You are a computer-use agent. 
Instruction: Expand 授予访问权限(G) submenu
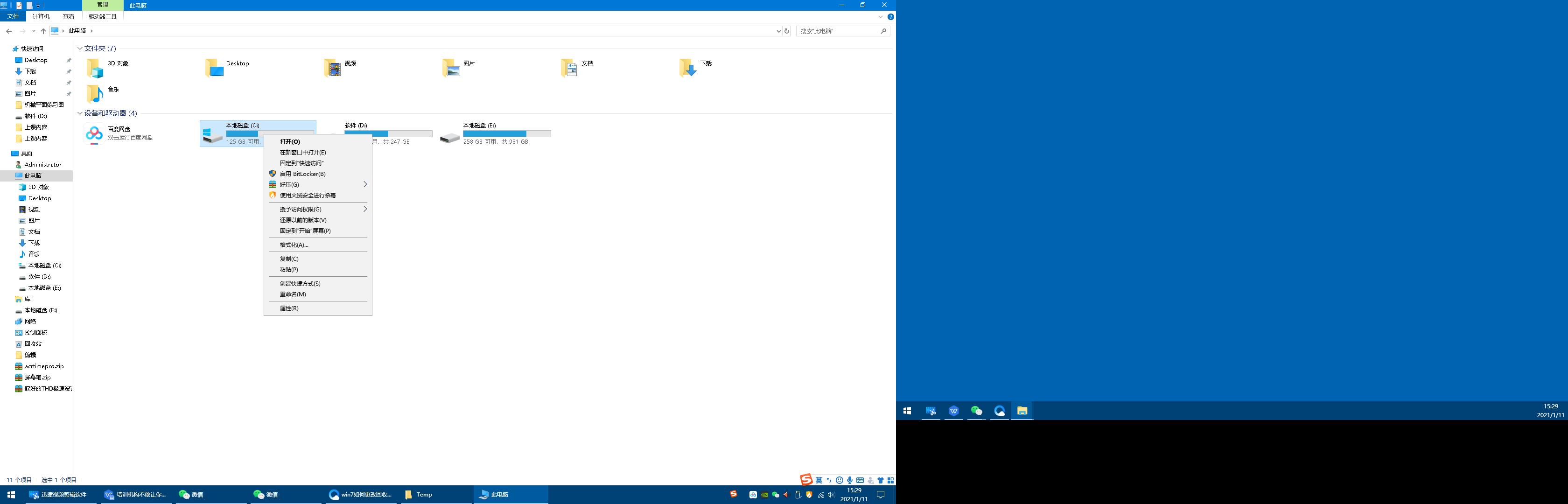click(x=364, y=209)
